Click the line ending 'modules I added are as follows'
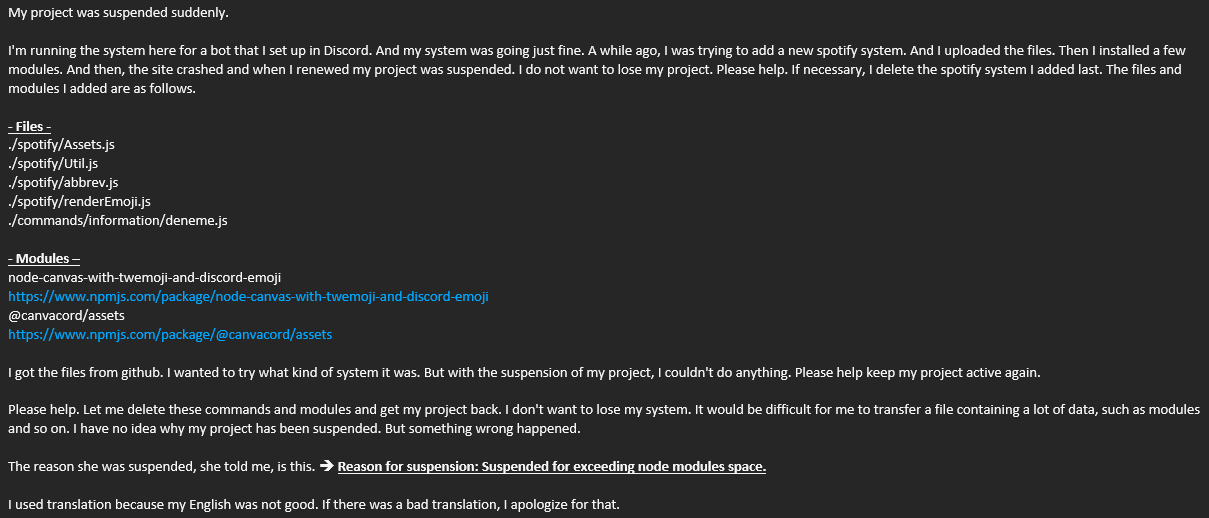 [102, 88]
